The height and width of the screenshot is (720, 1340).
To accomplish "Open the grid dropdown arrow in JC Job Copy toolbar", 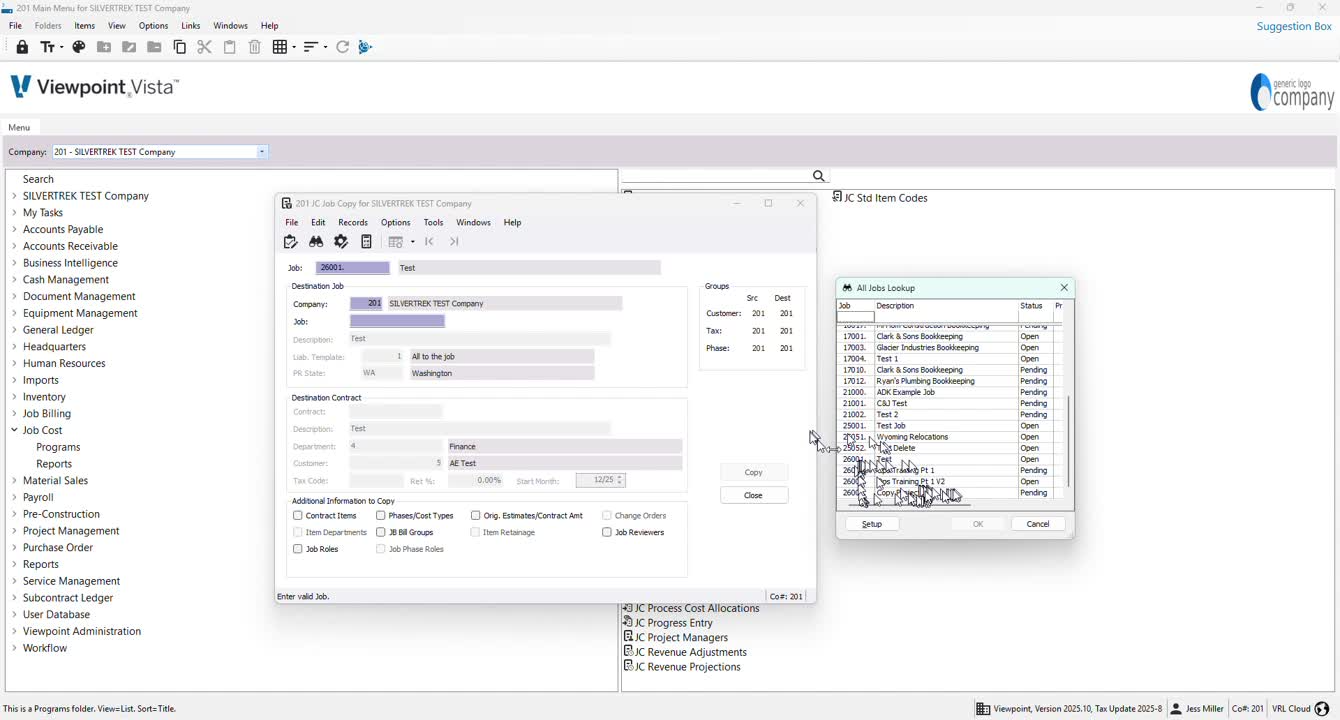I will point(412,241).
